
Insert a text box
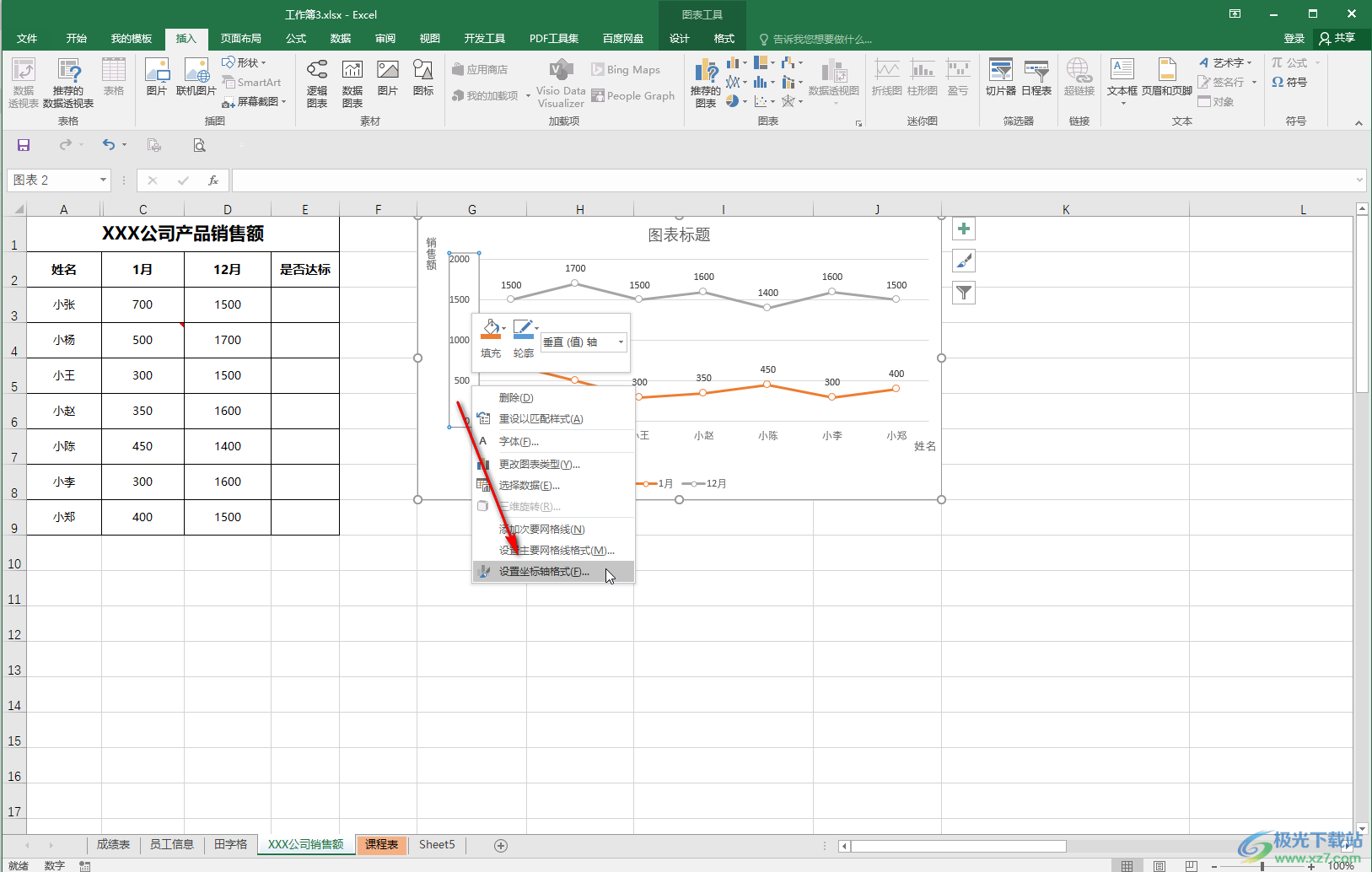1122,81
